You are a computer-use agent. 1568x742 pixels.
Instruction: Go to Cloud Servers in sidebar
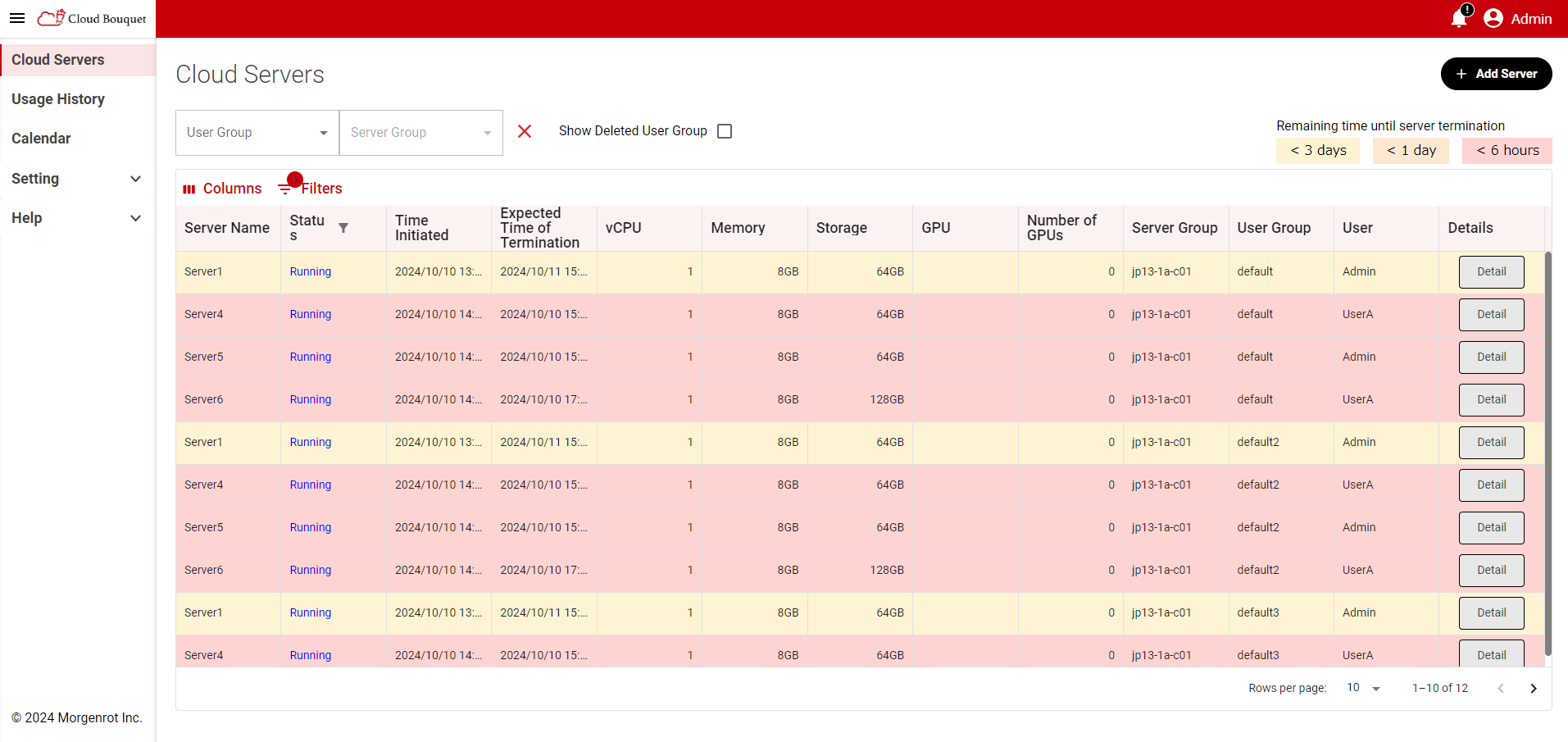coord(78,60)
